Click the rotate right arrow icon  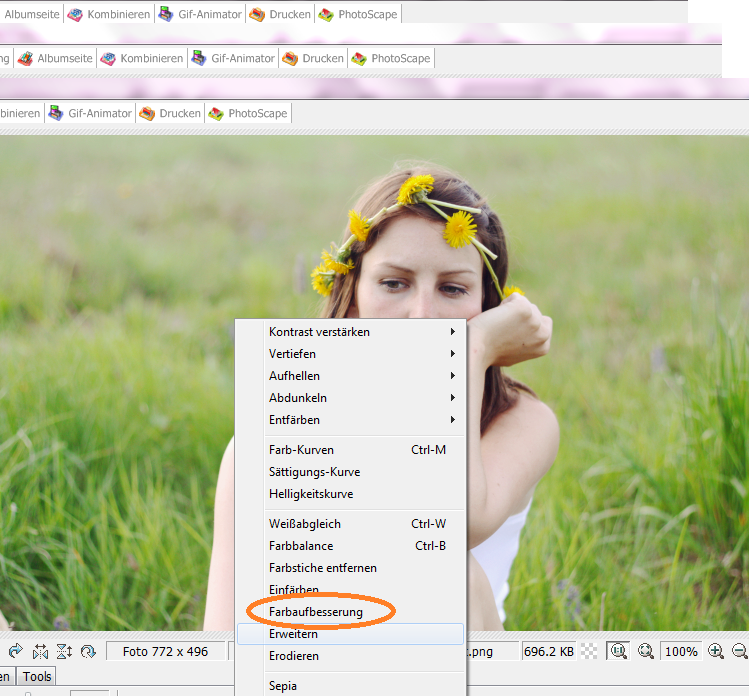coord(15,651)
